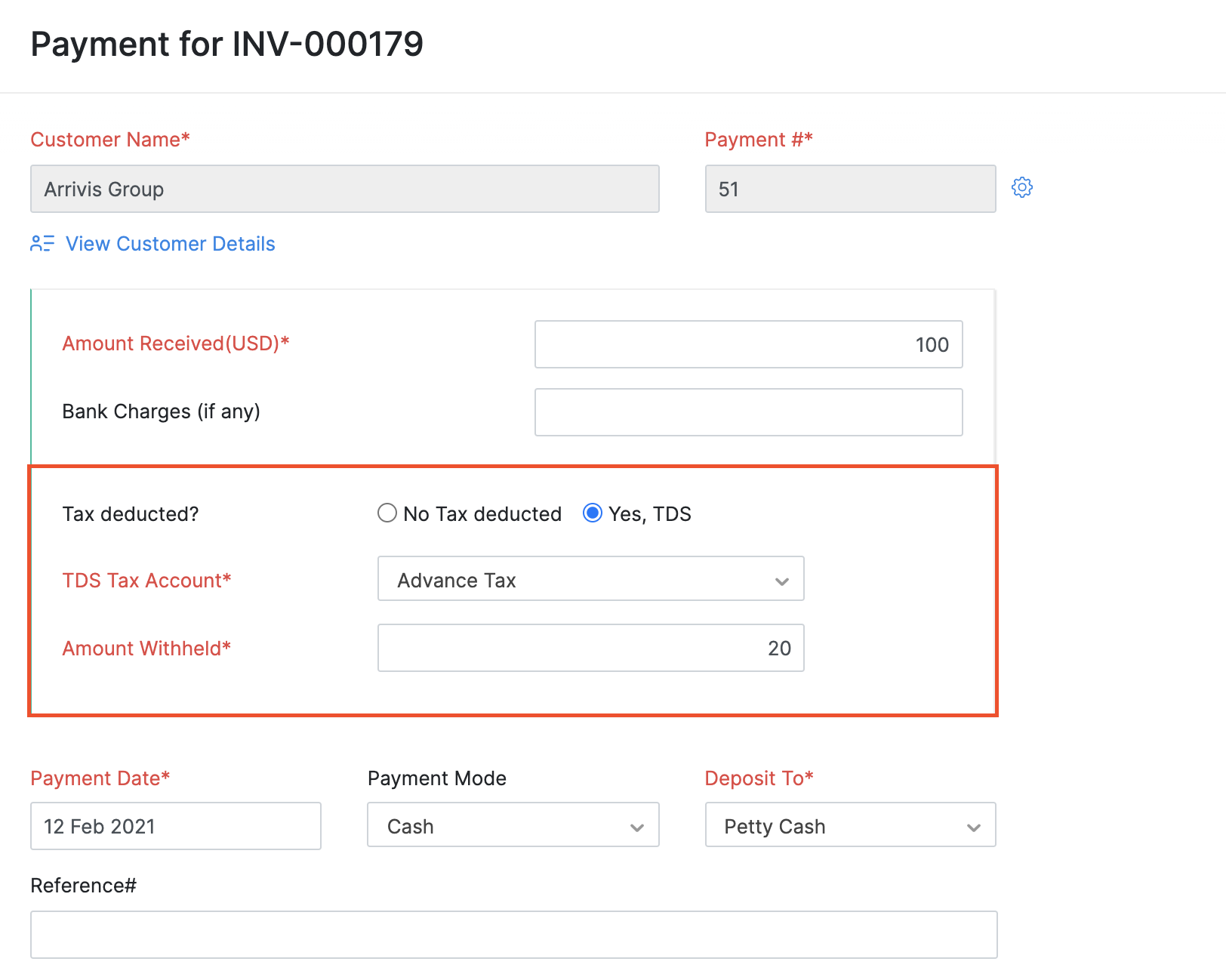Click the Payment # field

pyautogui.click(x=850, y=189)
